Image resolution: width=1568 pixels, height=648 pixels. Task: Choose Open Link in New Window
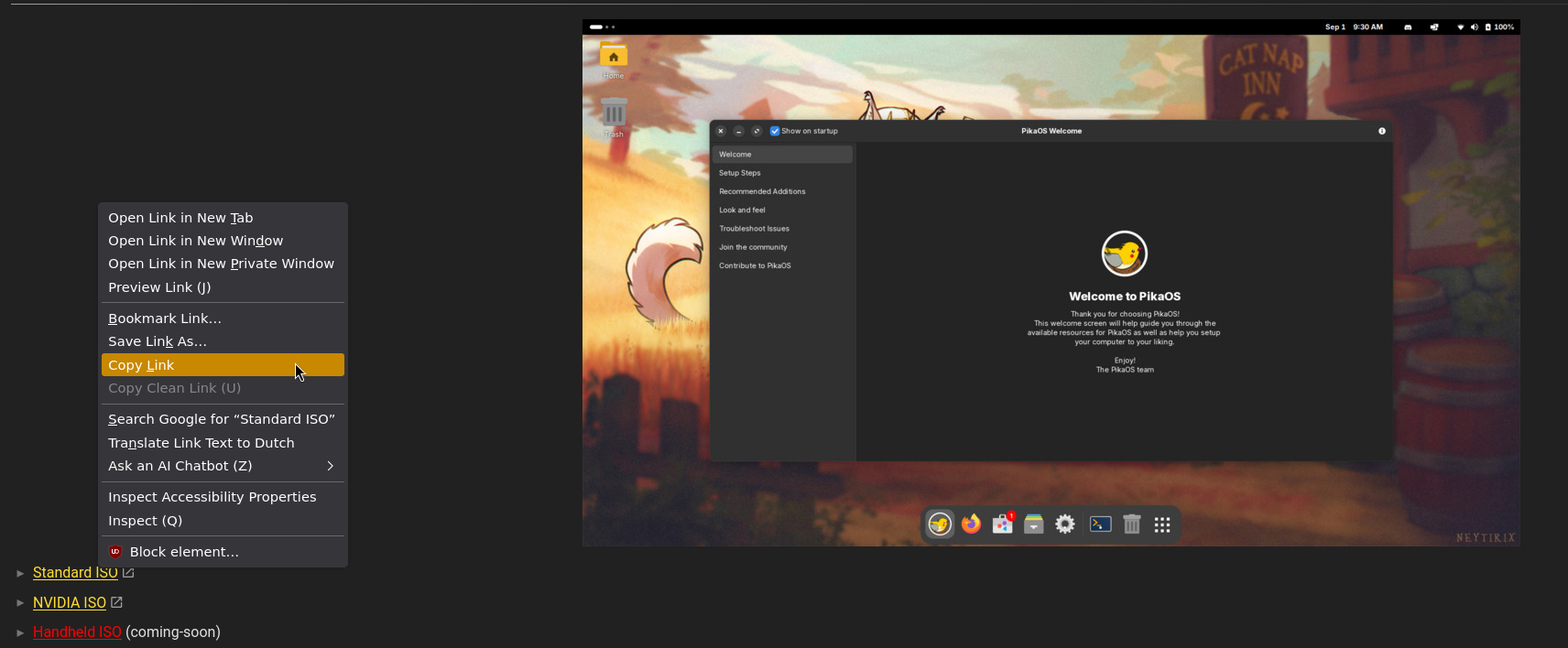(x=223, y=241)
